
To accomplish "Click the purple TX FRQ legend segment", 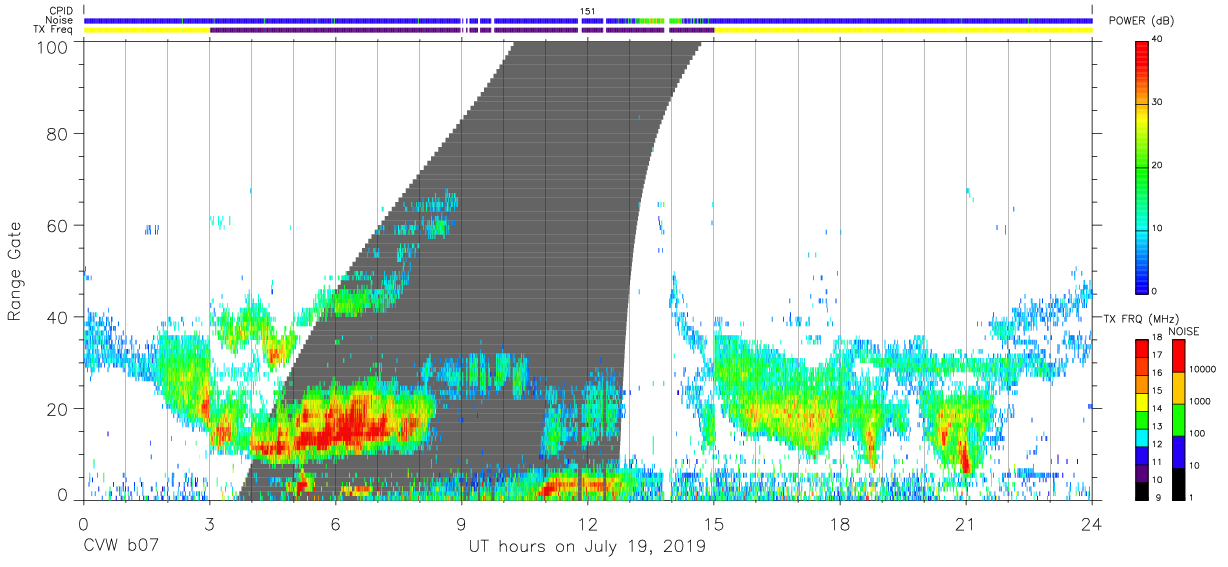I will pyautogui.click(x=1143, y=474).
